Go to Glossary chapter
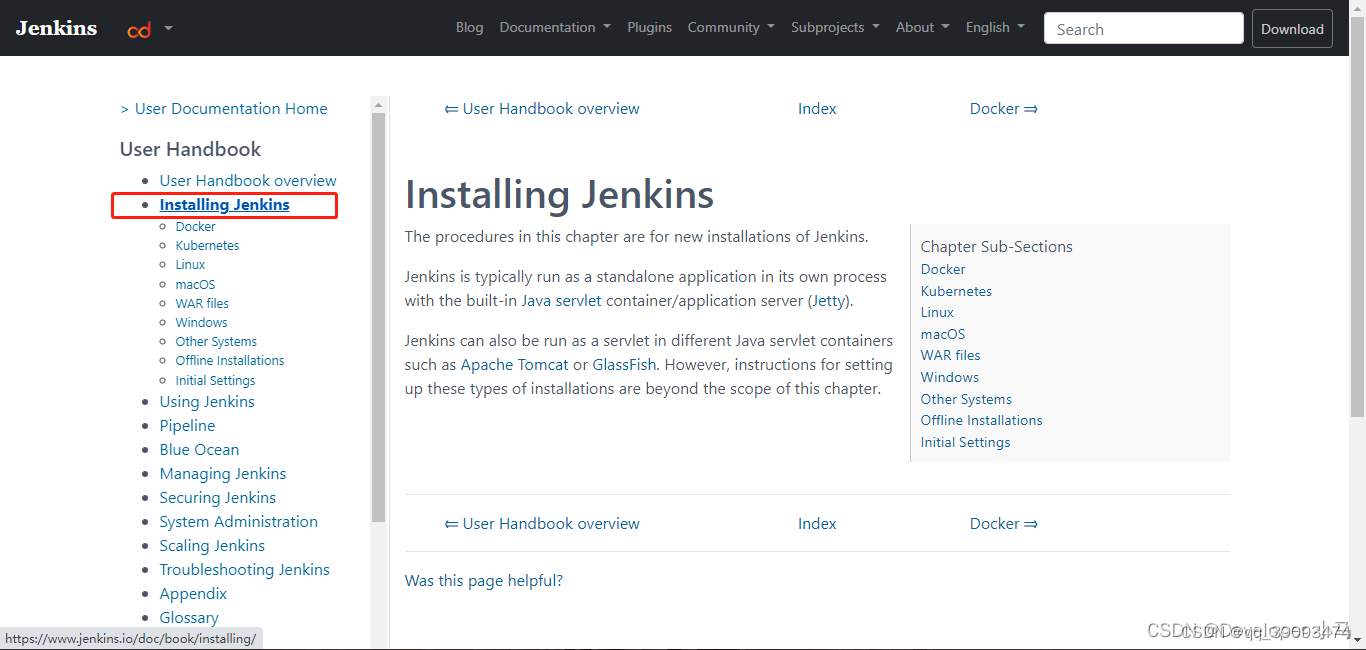 (189, 617)
